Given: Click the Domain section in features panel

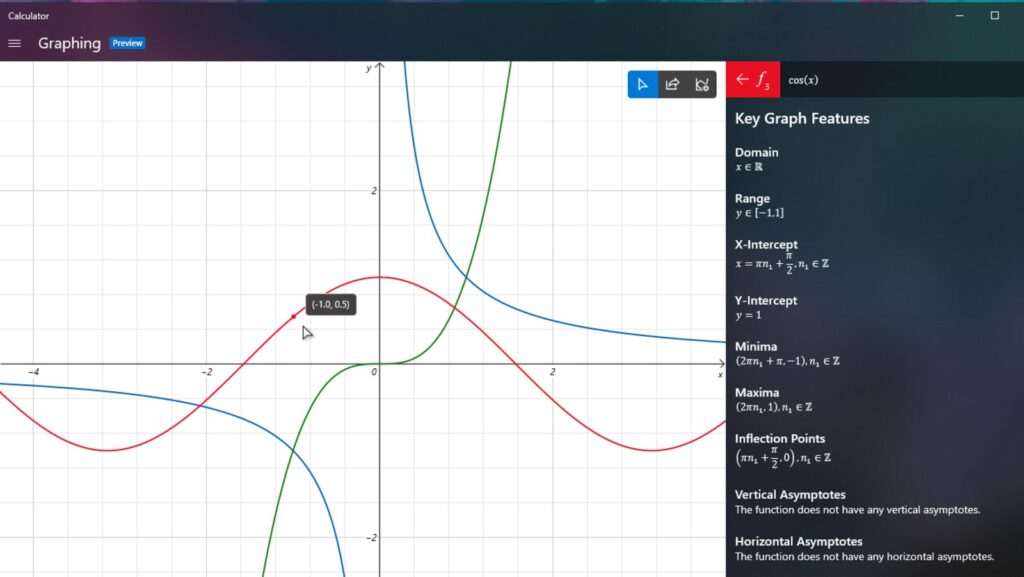Looking at the screenshot, I should tap(756, 153).
